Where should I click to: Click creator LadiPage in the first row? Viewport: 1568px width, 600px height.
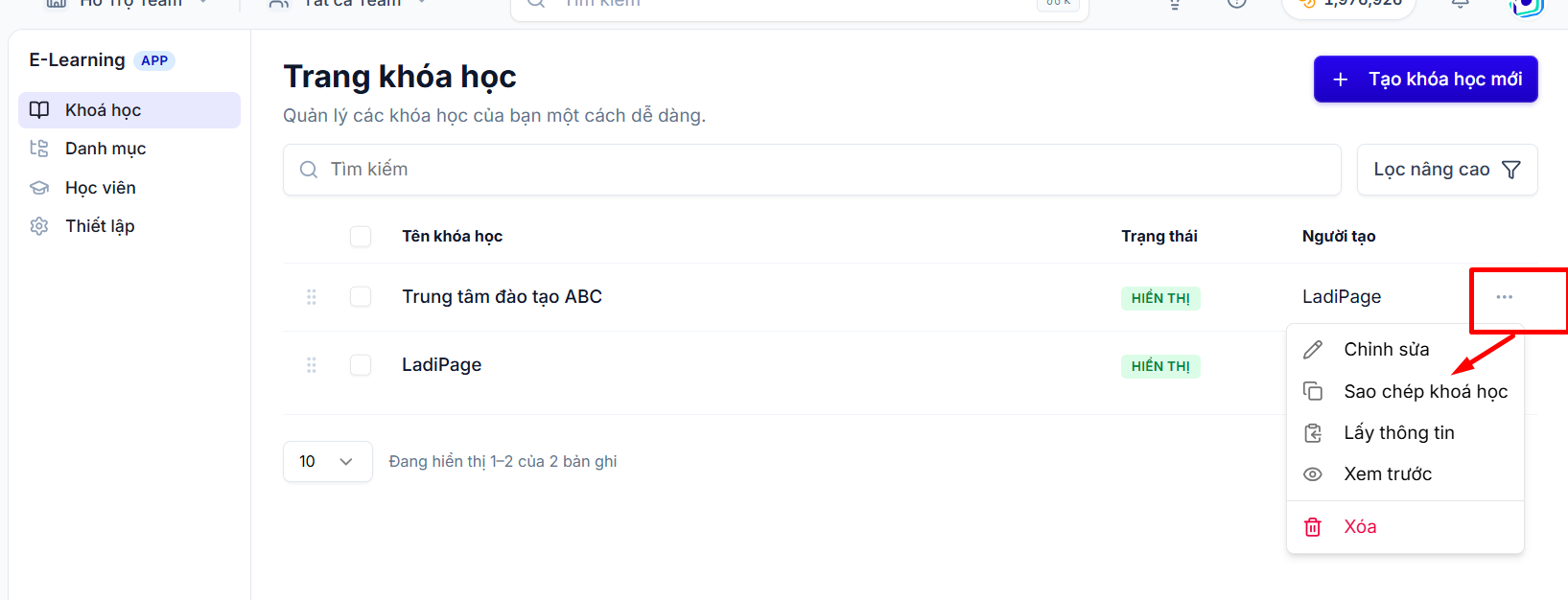pyautogui.click(x=1342, y=297)
